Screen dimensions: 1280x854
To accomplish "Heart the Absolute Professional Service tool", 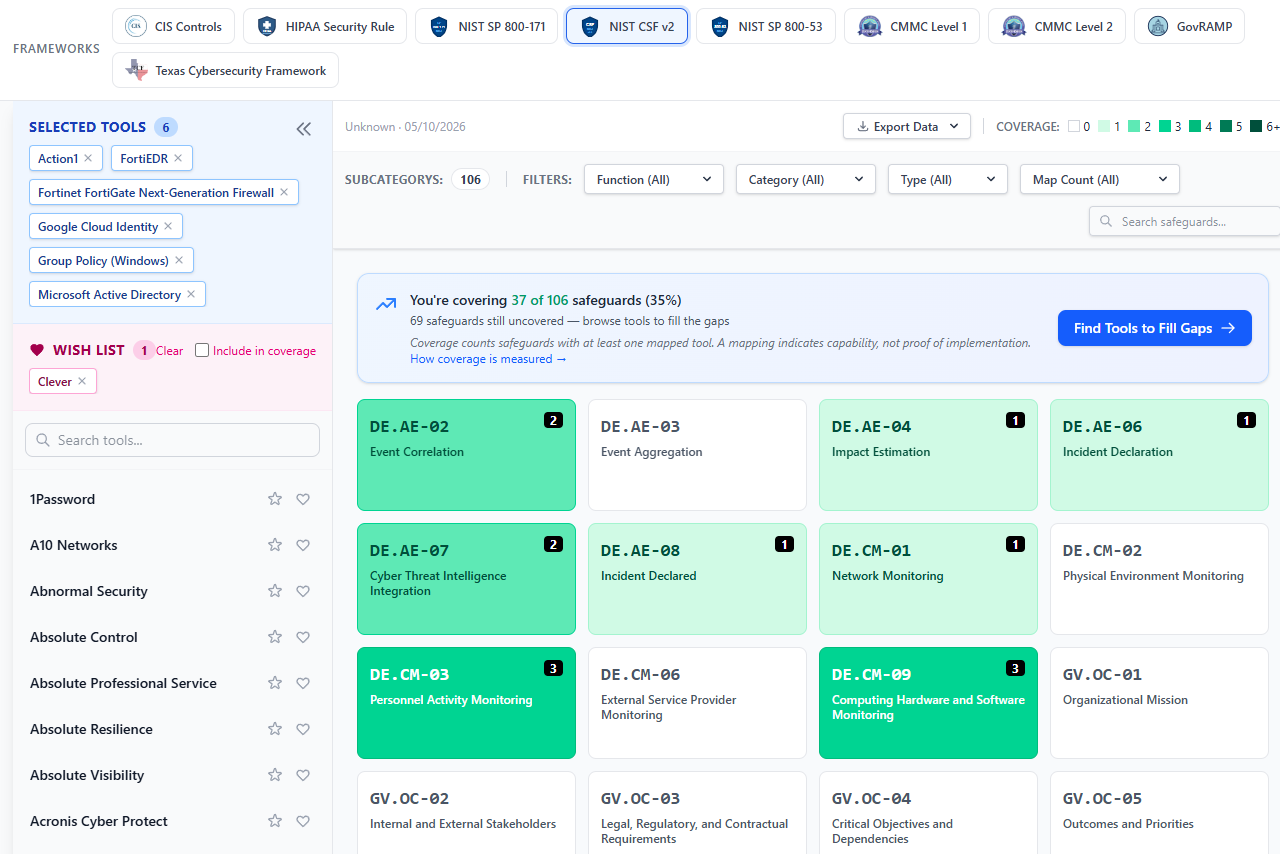I will [x=303, y=683].
